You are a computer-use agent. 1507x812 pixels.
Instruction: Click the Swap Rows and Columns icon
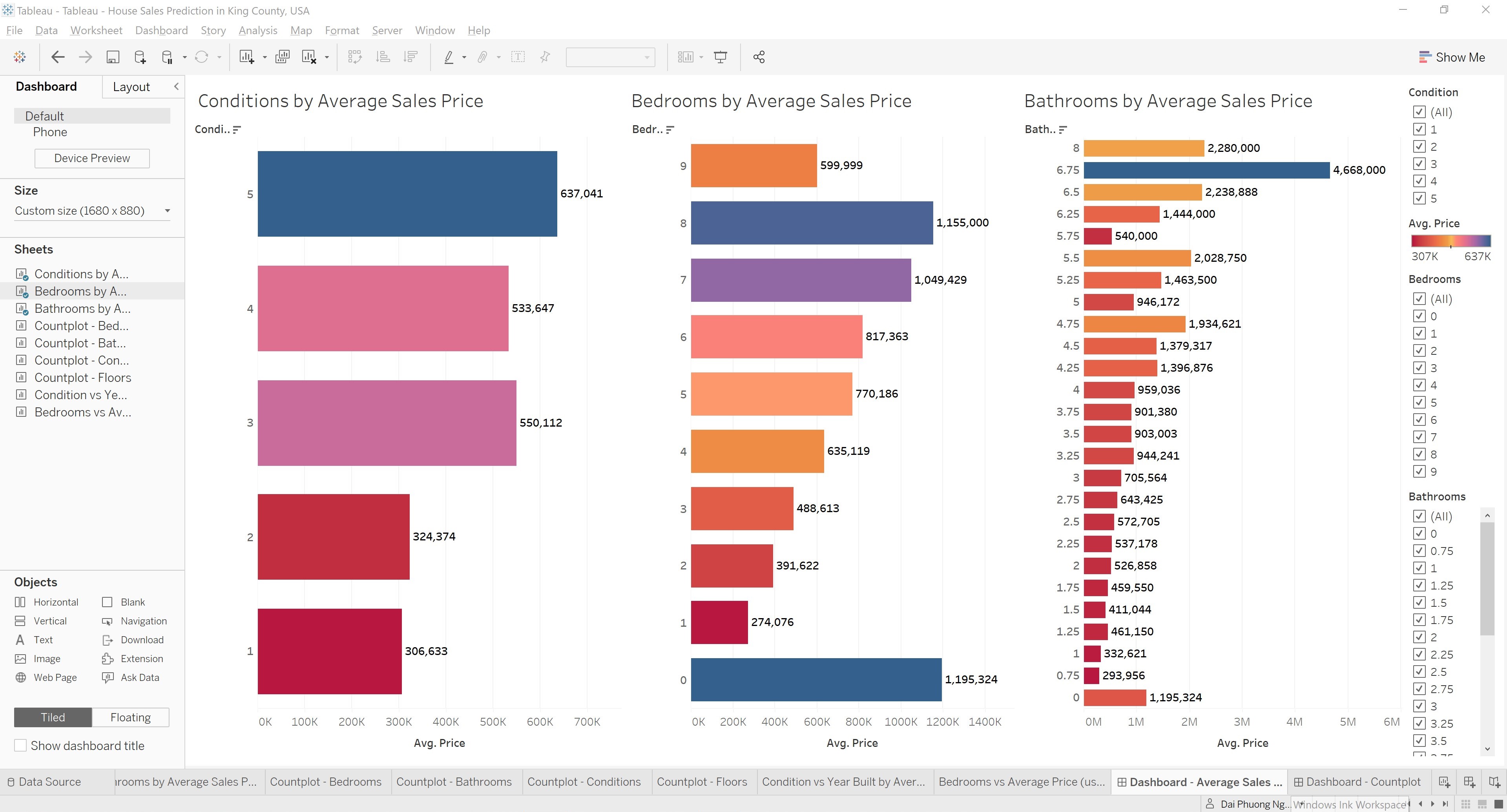coord(354,57)
